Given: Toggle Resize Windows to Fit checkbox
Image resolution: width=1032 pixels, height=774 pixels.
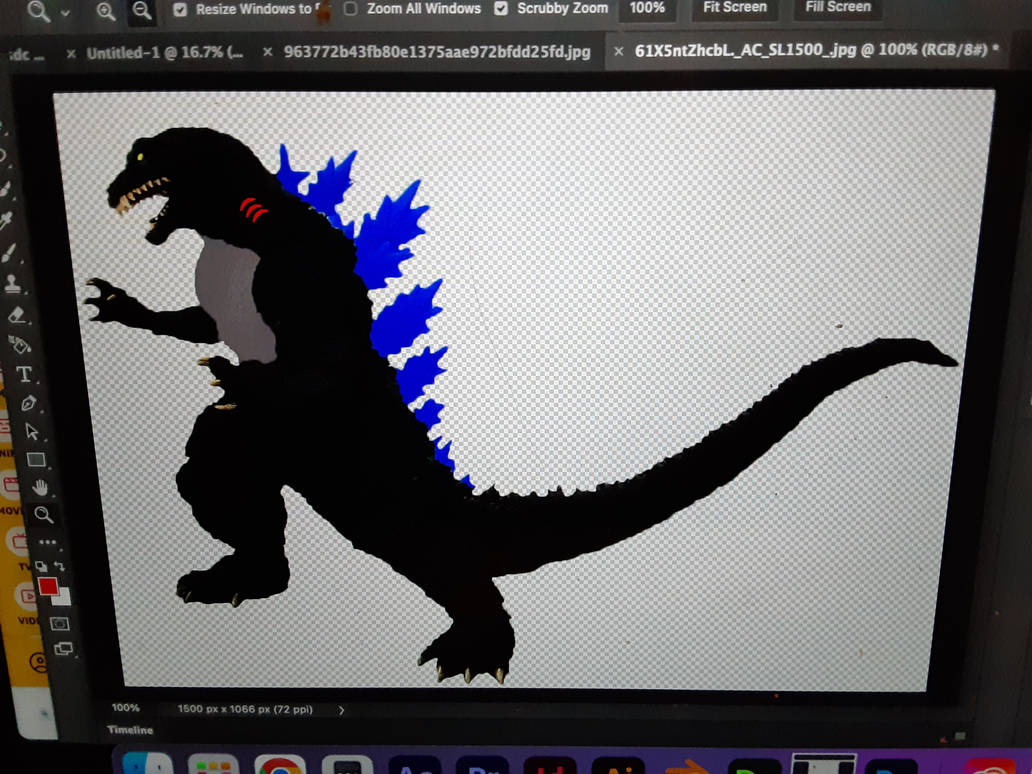Looking at the screenshot, I should tap(180, 9).
